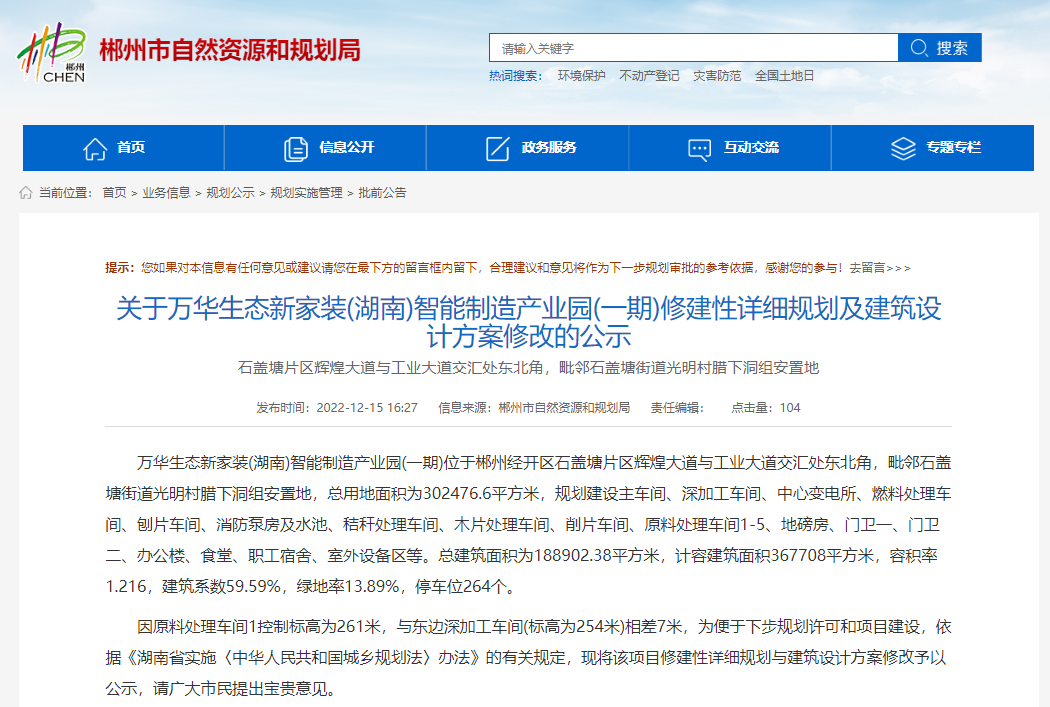Click the edit icon beside 政务服务
The image size is (1050, 707).
pyautogui.click(x=498, y=149)
